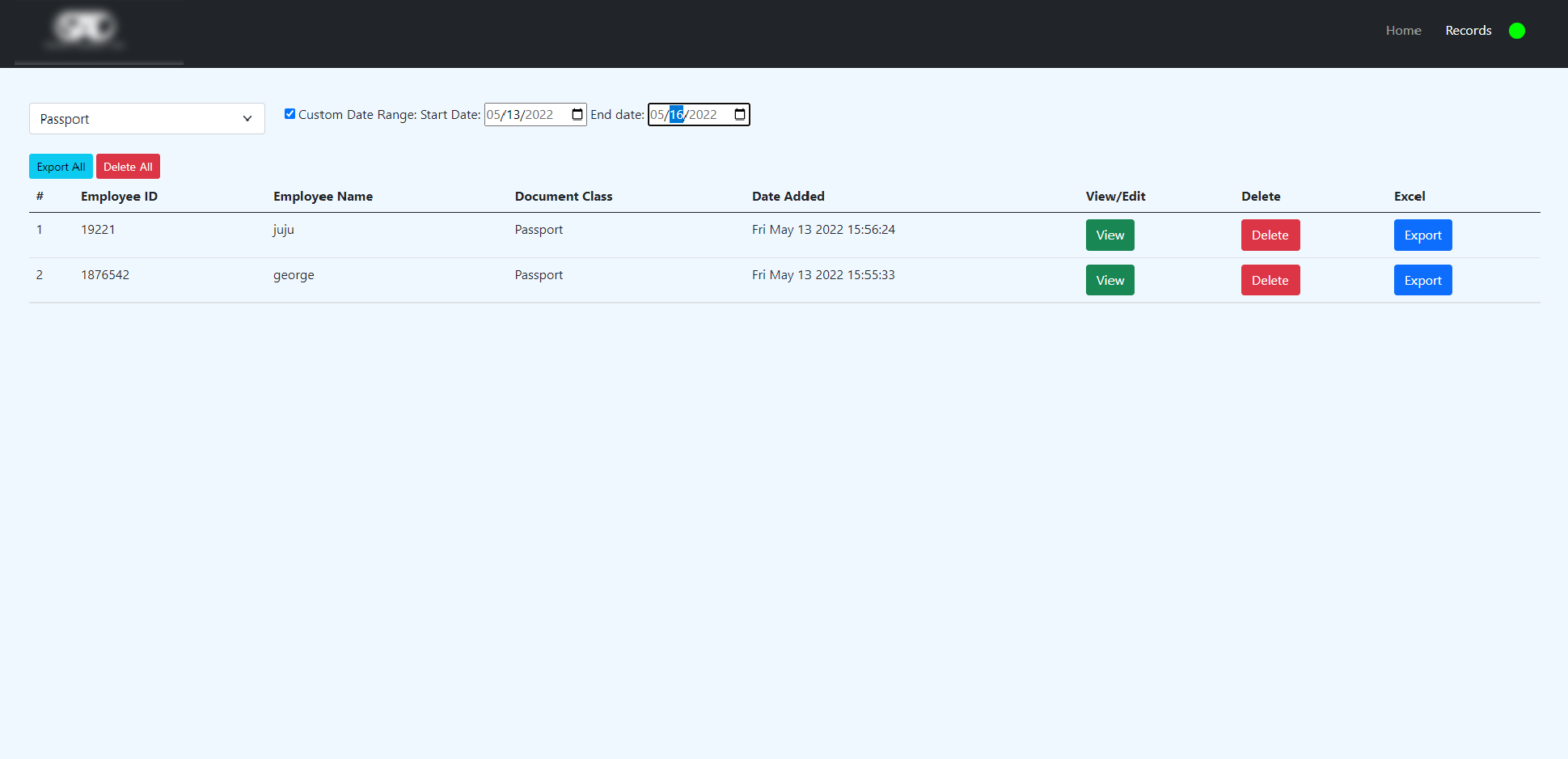The width and height of the screenshot is (1568, 759).
Task: View the record for employee juju
Action: click(x=1109, y=235)
